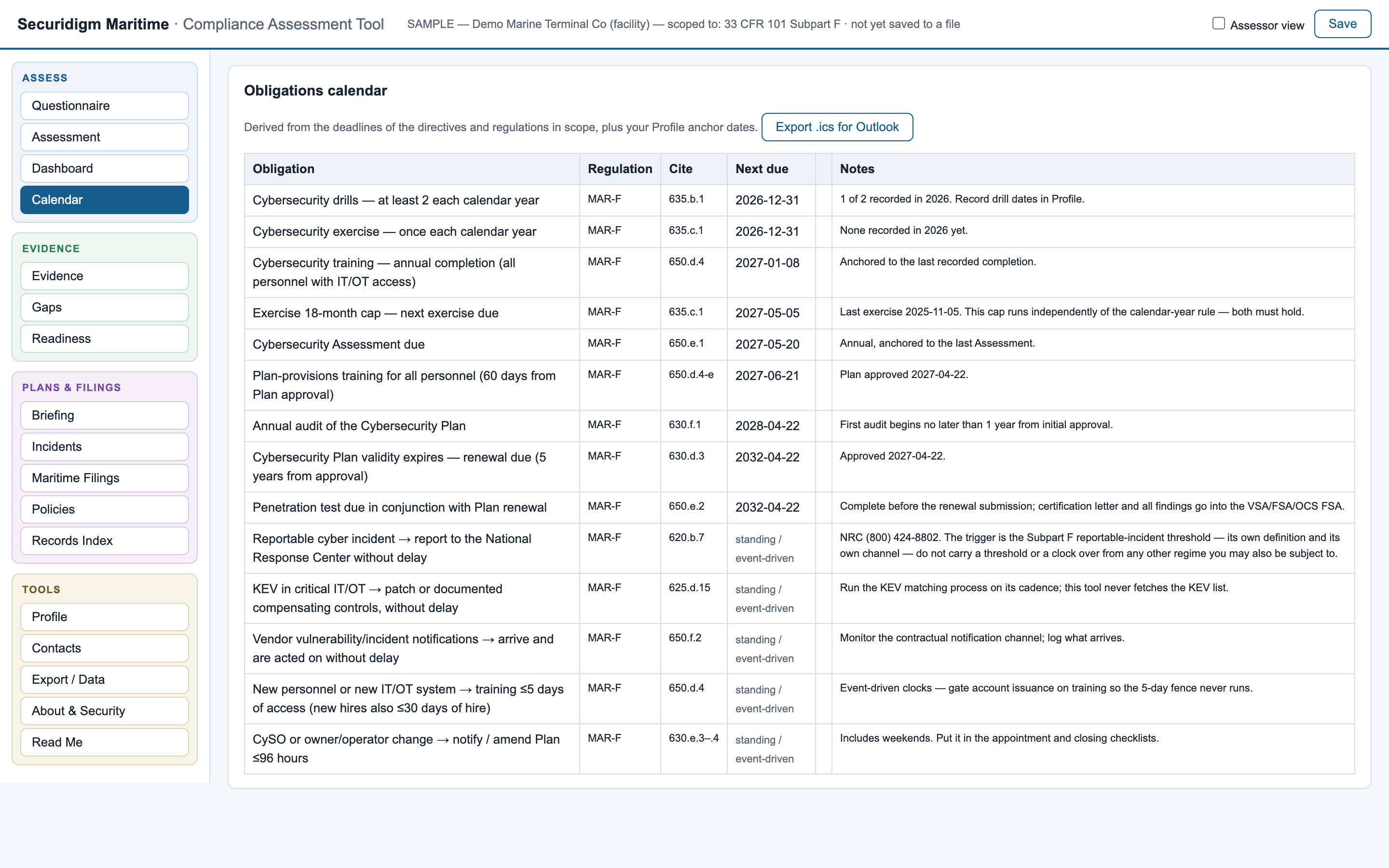Click the Save button

tap(1343, 24)
